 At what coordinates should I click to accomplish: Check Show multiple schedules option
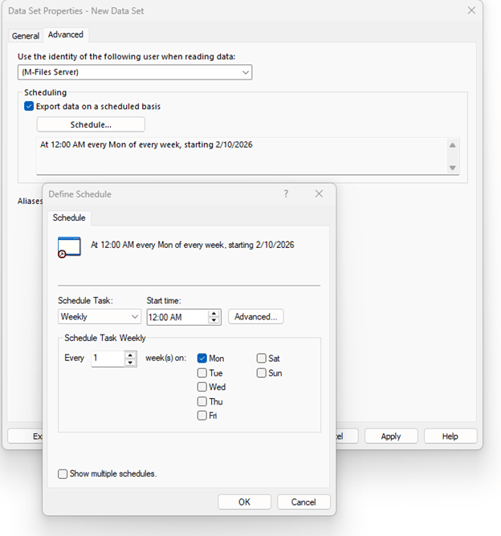tap(63, 474)
